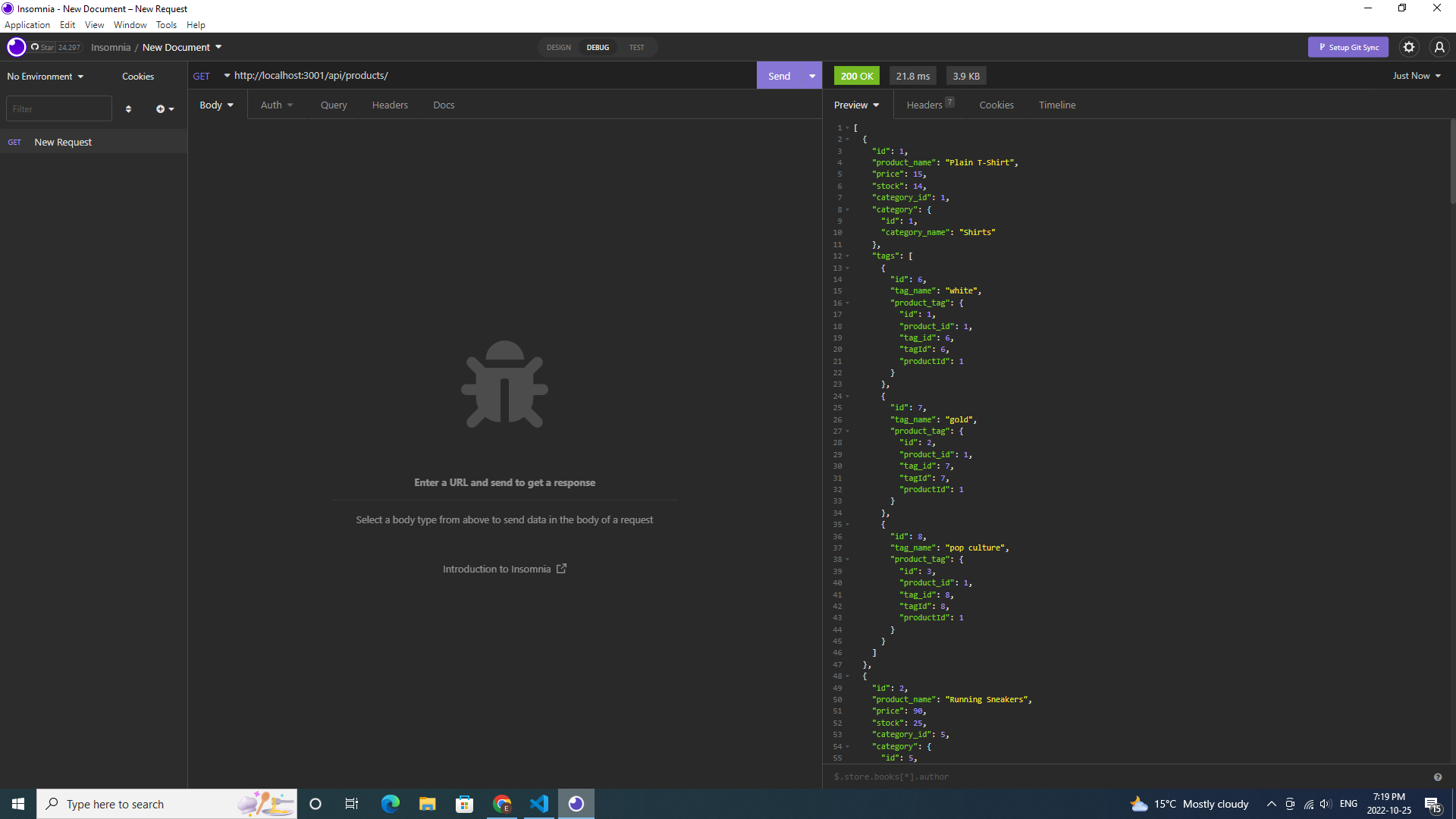Follow the Introduction to Insomnia link
The height and width of the screenshot is (819, 1456).
click(504, 569)
